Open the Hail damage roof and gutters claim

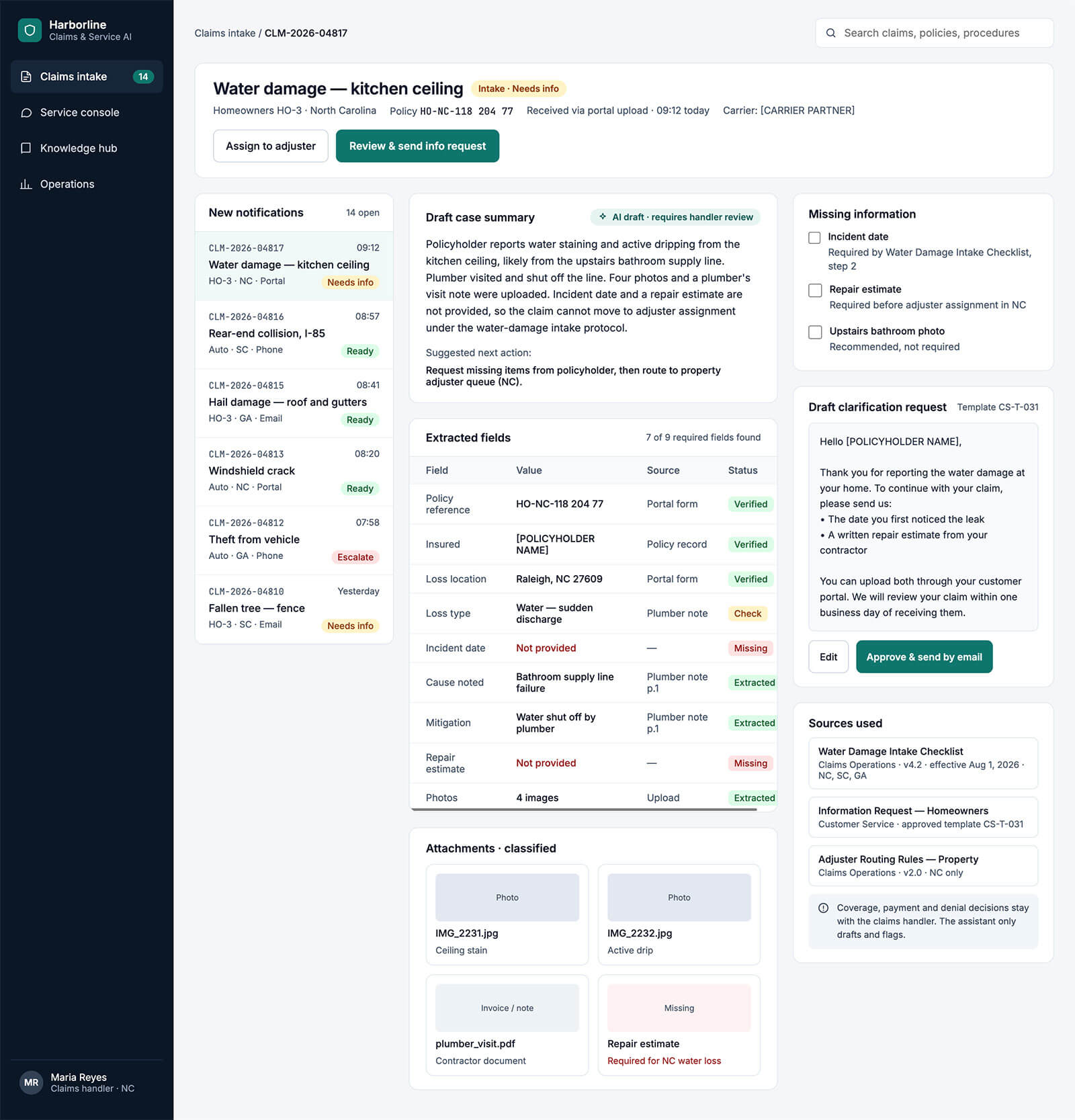[294, 402]
